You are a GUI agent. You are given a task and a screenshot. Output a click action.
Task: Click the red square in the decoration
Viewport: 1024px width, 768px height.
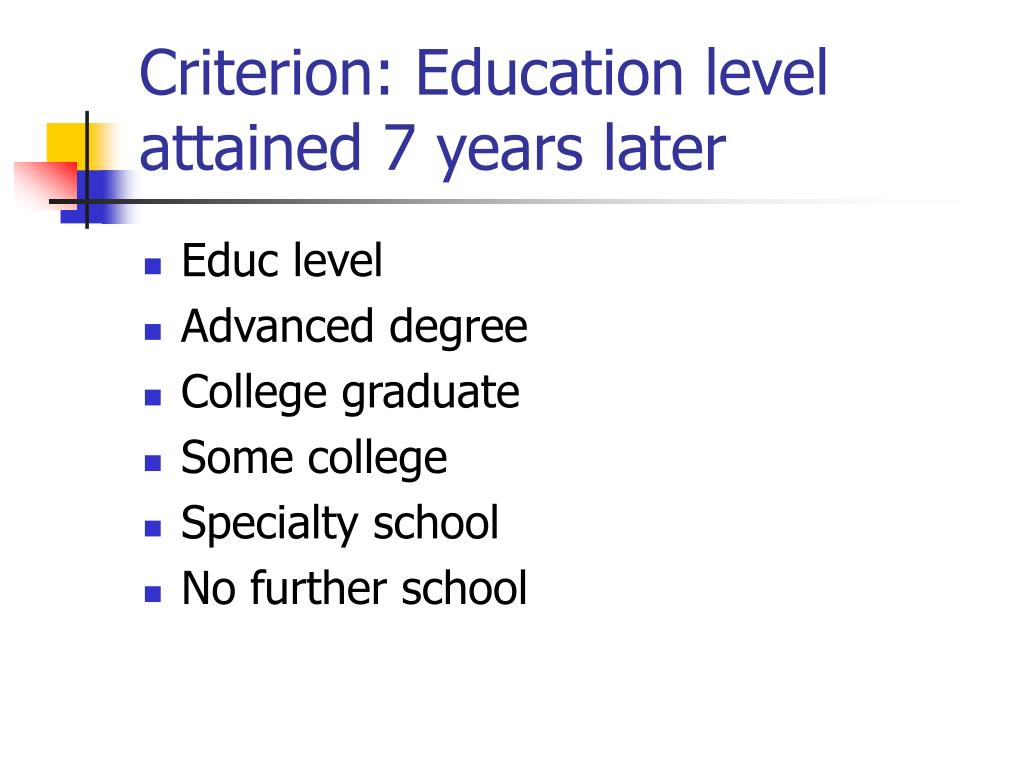coord(46,184)
